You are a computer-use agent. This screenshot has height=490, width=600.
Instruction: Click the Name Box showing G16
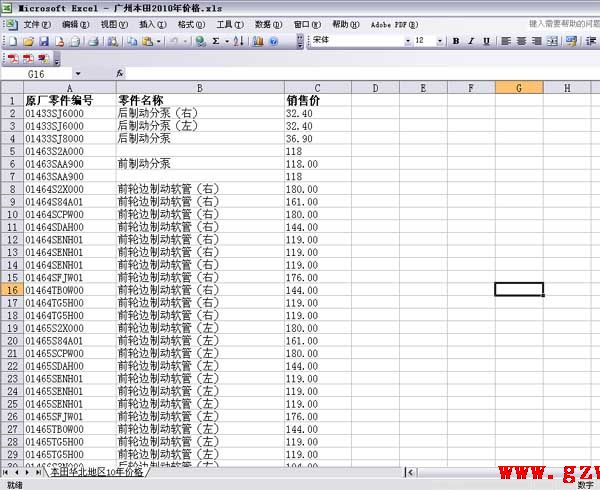point(36,74)
